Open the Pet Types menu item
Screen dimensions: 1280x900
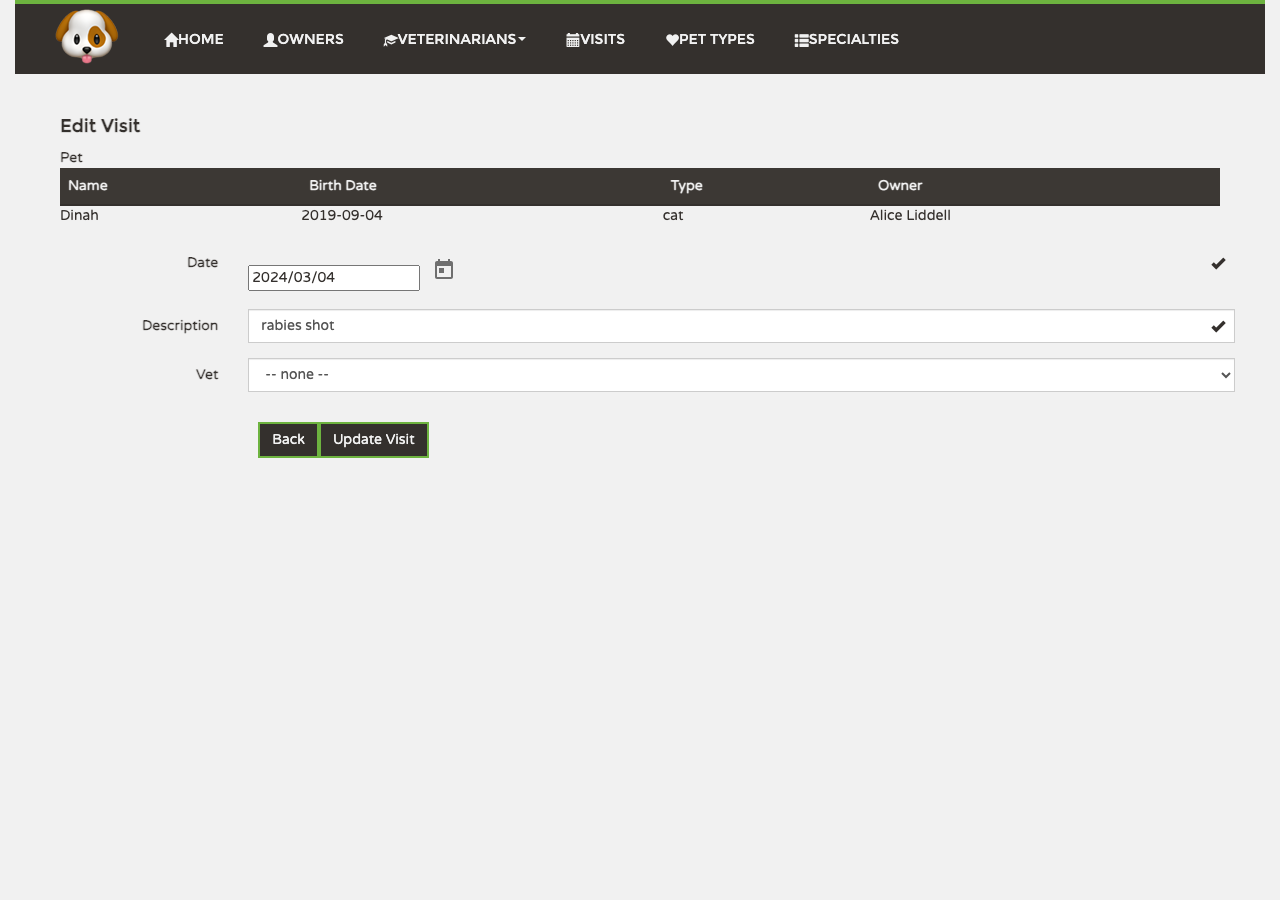[710, 39]
